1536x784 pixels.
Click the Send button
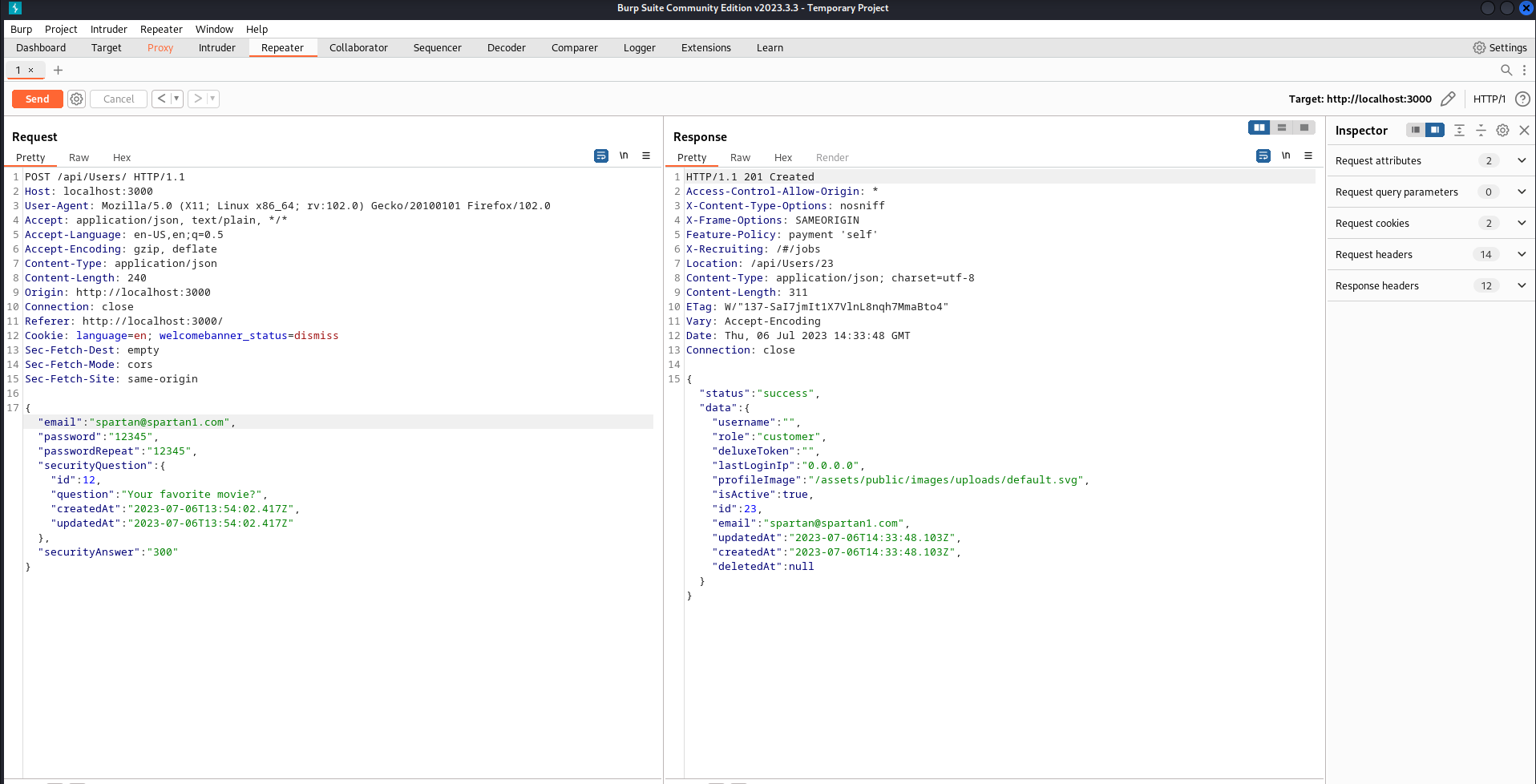point(38,99)
